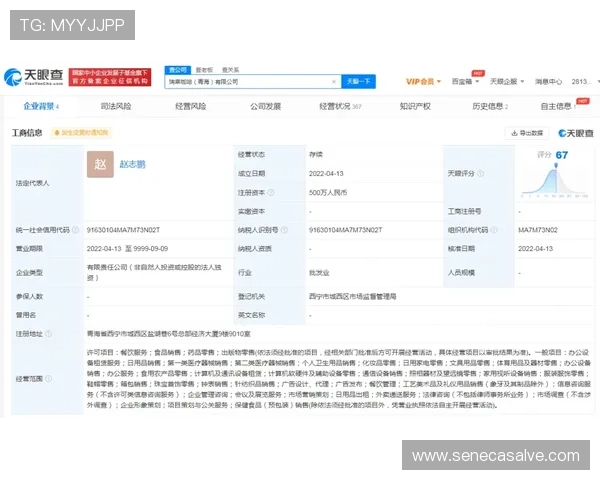Switch to the 经营风险 tab

point(191,106)
